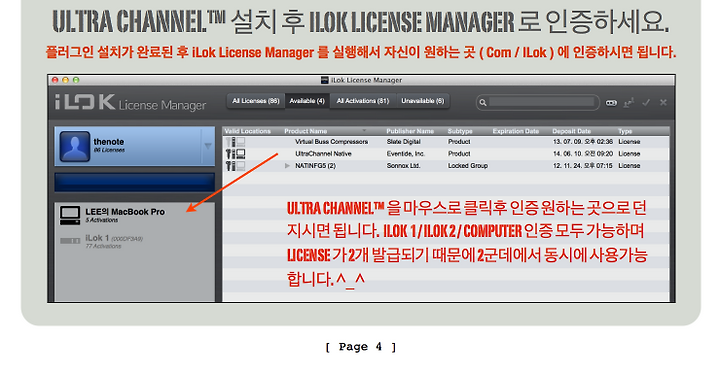Click inside the license search field
The height and width of the screenshot is (372, 720).
click(541, 102)
